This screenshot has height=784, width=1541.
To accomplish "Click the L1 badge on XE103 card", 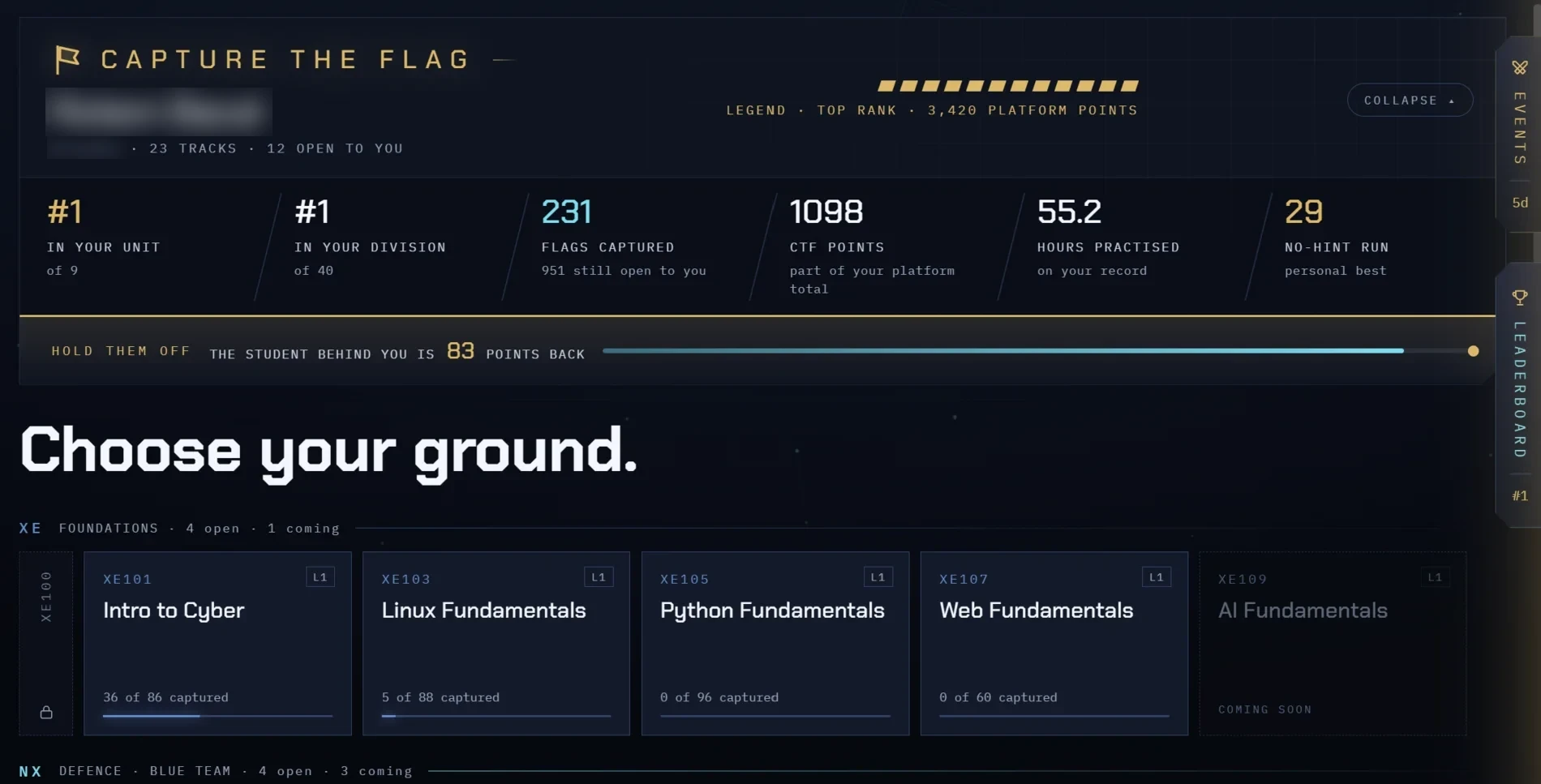I will (599, 577).
